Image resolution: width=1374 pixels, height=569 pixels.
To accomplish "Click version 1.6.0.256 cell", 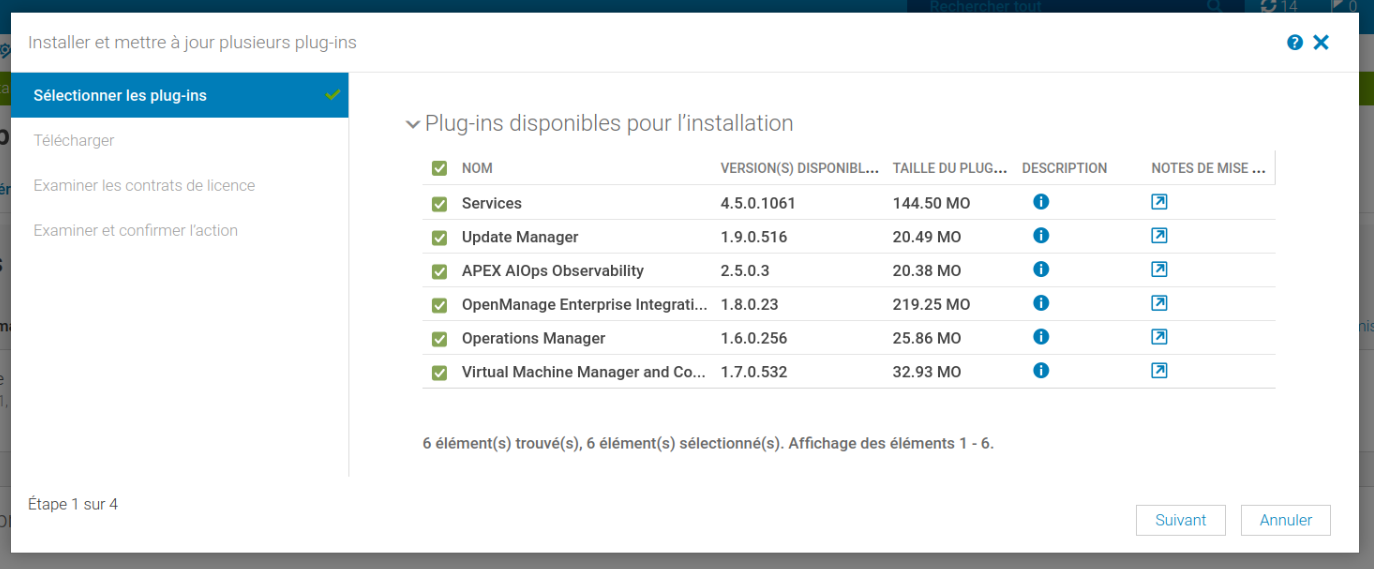I will [754, 338].
